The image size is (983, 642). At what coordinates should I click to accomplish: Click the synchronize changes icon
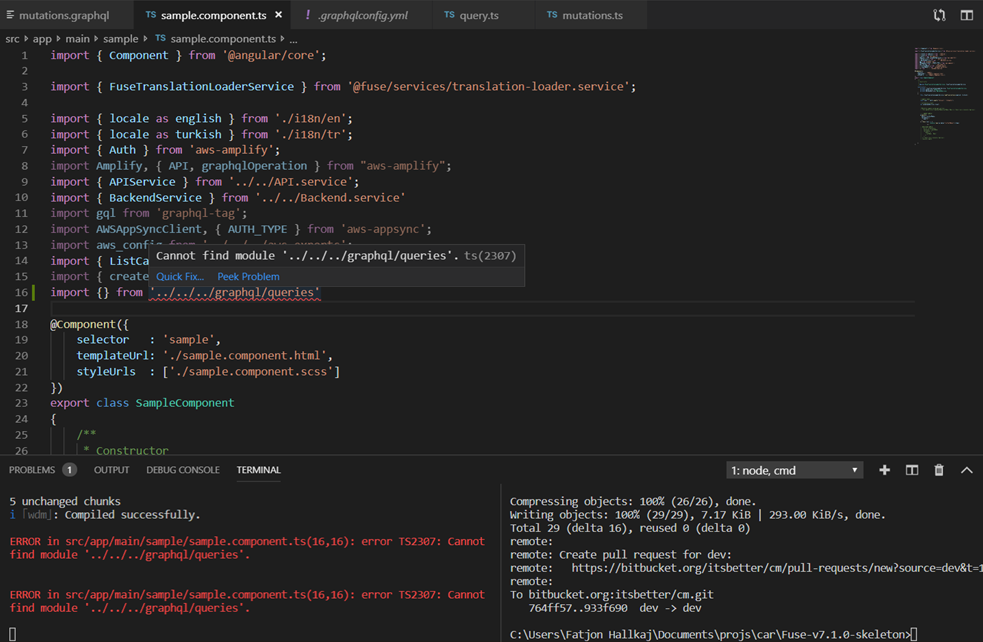937,15
